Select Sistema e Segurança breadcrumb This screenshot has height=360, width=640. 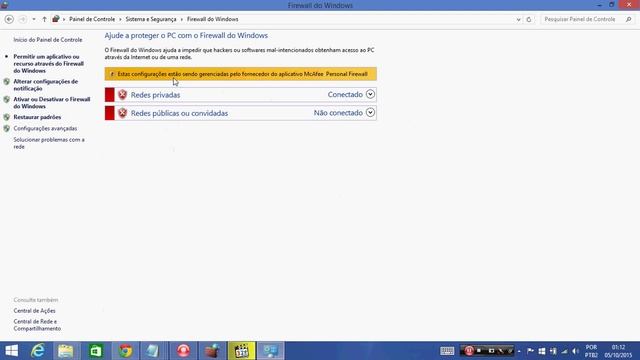click(151, 19)
